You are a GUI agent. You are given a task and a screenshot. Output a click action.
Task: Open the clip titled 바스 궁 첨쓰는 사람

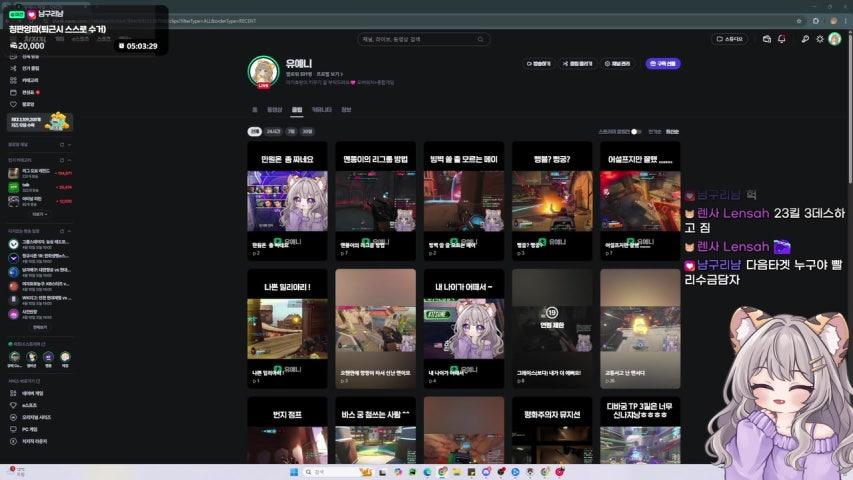pyautogui.click(x=375, y=430)
